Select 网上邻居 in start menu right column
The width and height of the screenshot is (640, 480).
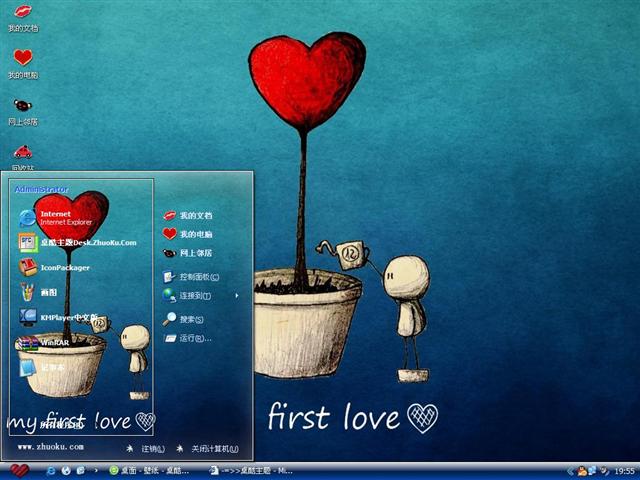pyautogui.click(x=188, y=253)
